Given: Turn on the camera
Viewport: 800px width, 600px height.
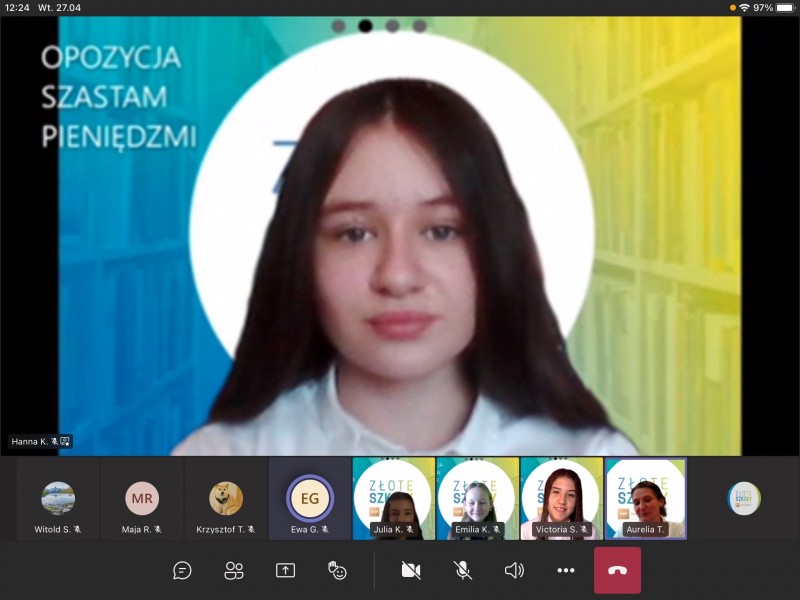Looking at the screenshot, I should point(411,570).
